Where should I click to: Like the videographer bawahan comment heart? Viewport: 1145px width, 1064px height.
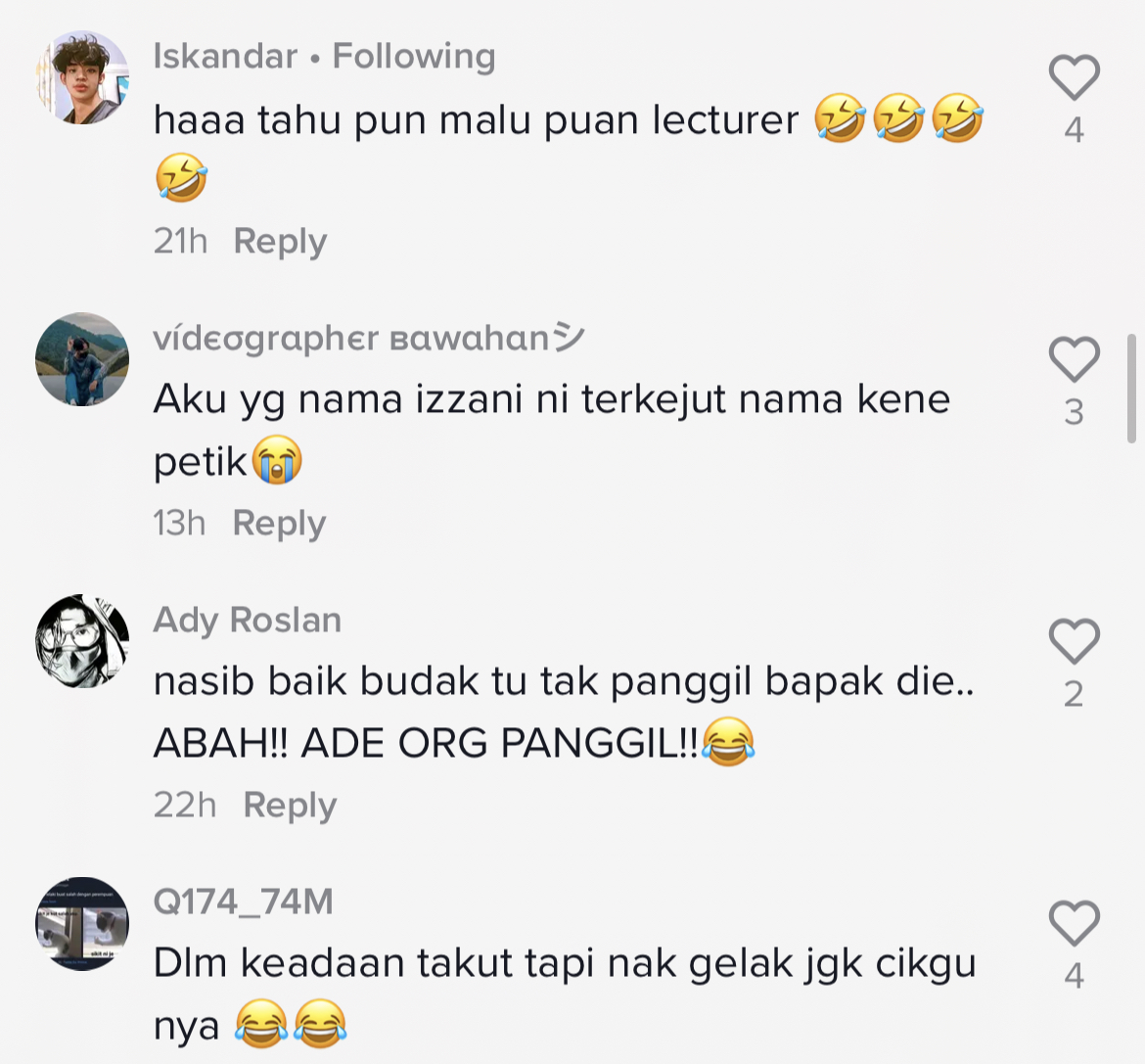(1075, 359)
